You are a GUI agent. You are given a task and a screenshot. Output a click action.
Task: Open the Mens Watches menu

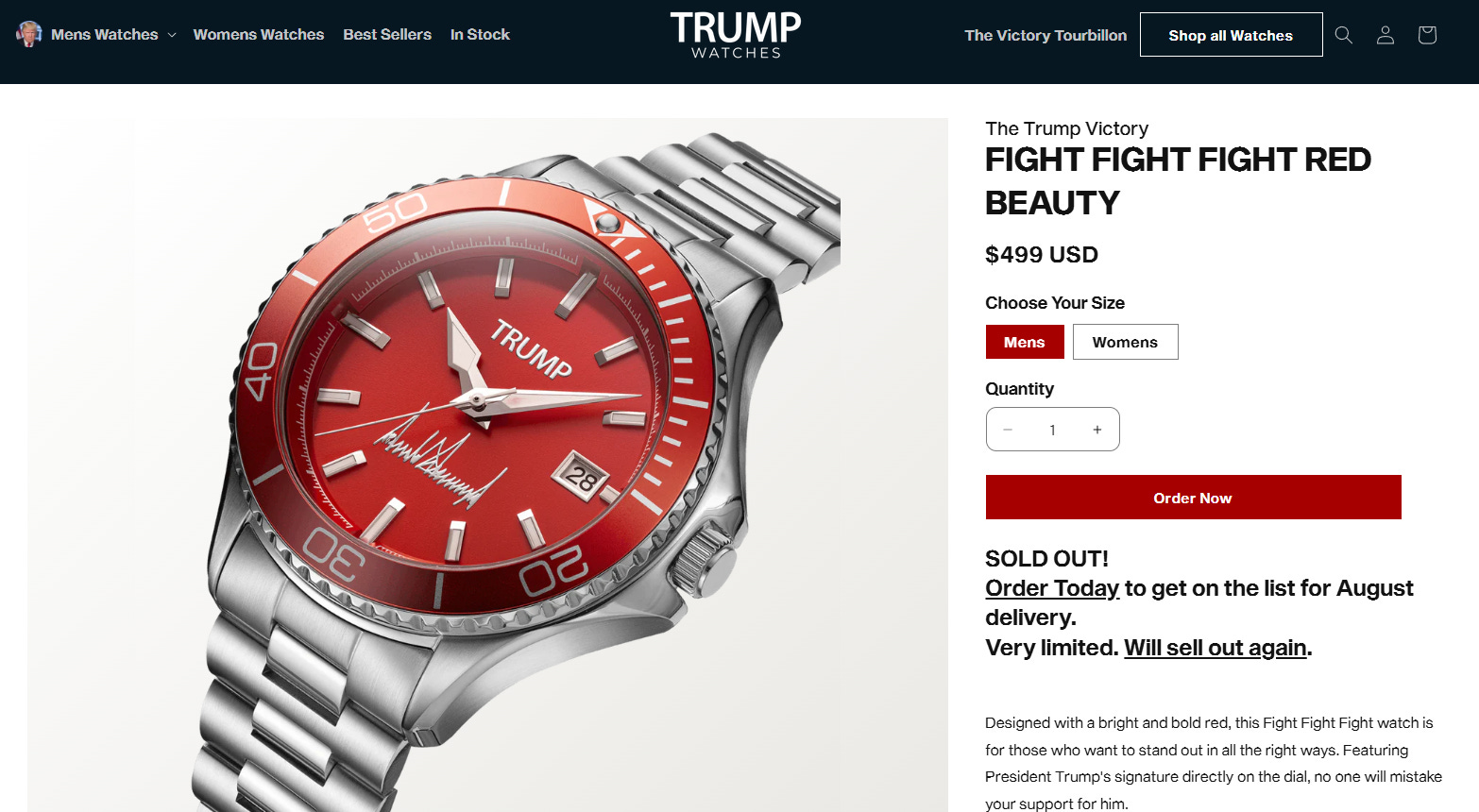pyautogui.click(x=105, y=34)
